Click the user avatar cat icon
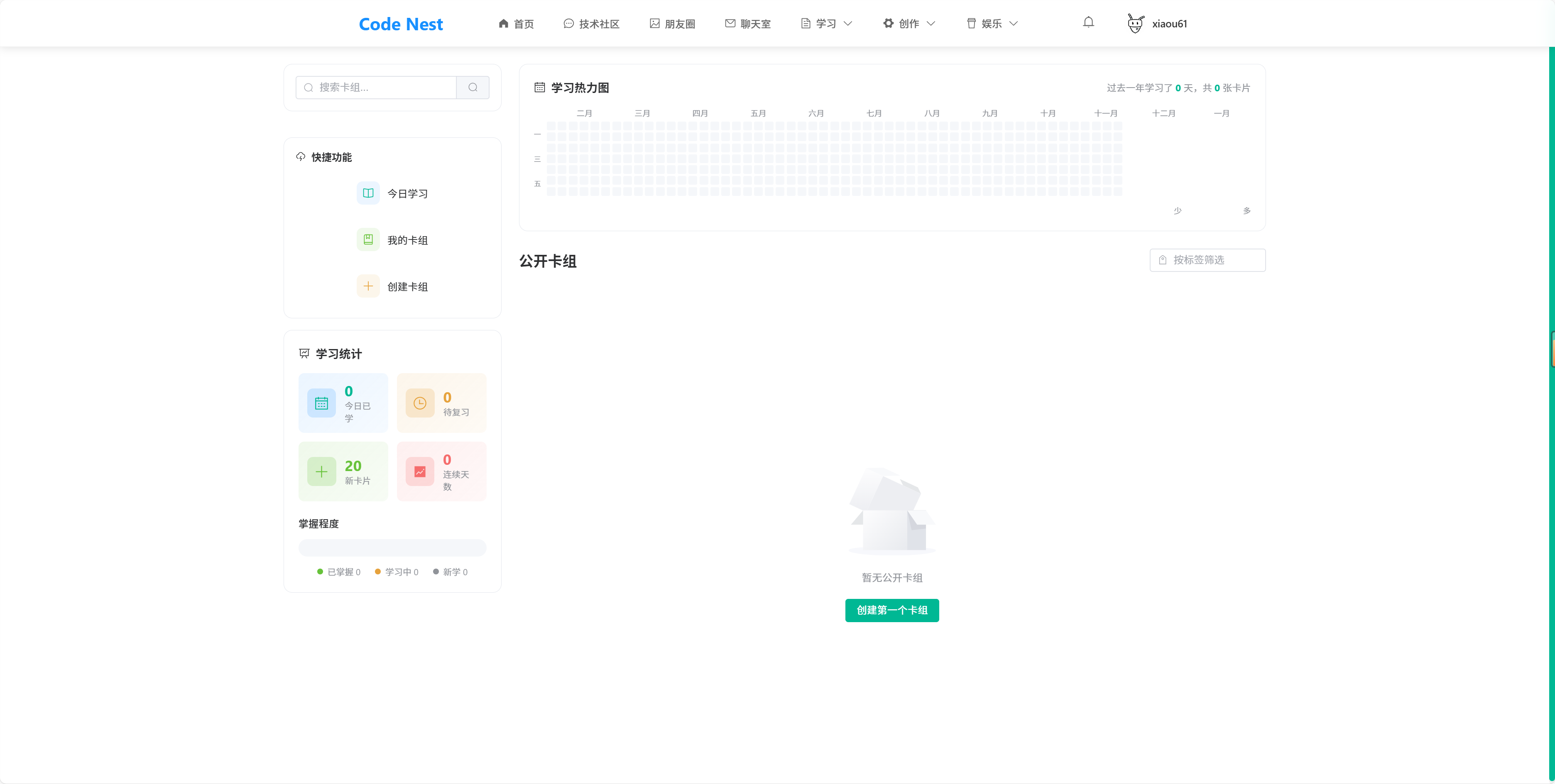This screenshot has height=784, width=1555. pos(1135,24)
